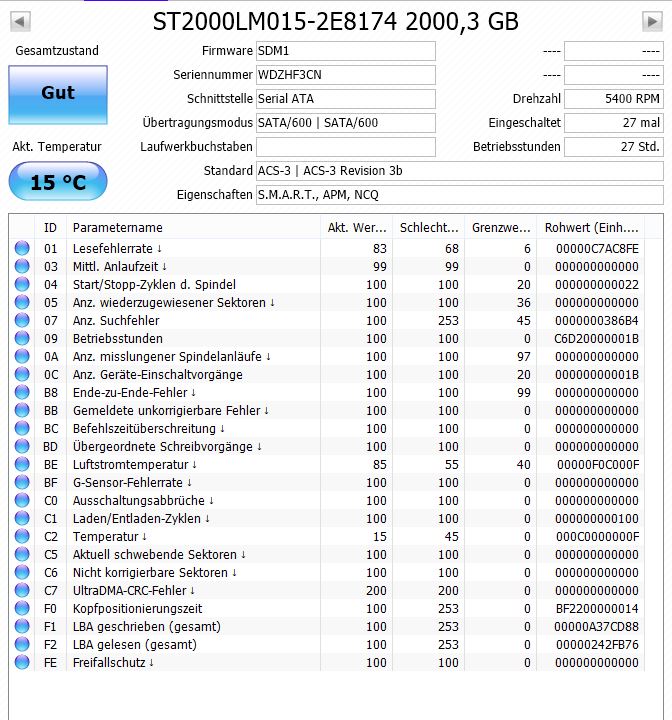Click status icon of Befehlszeitüberschreitung row

pyautogui.click(x=22, y=428)
